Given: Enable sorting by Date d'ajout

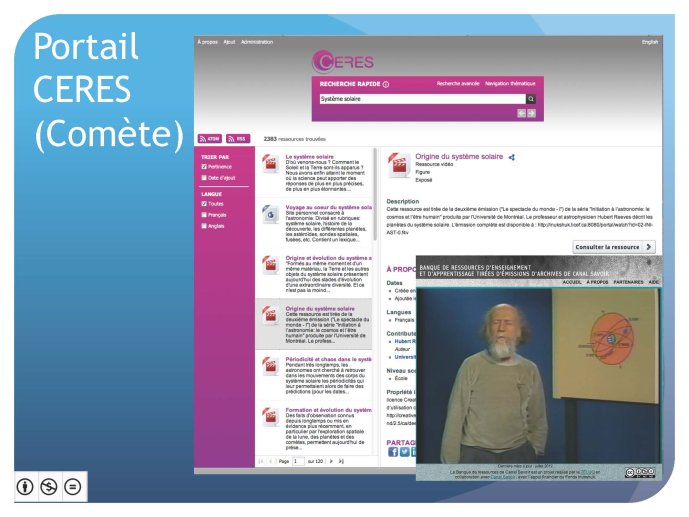Looking at the screenshot, I should [204, 178].
